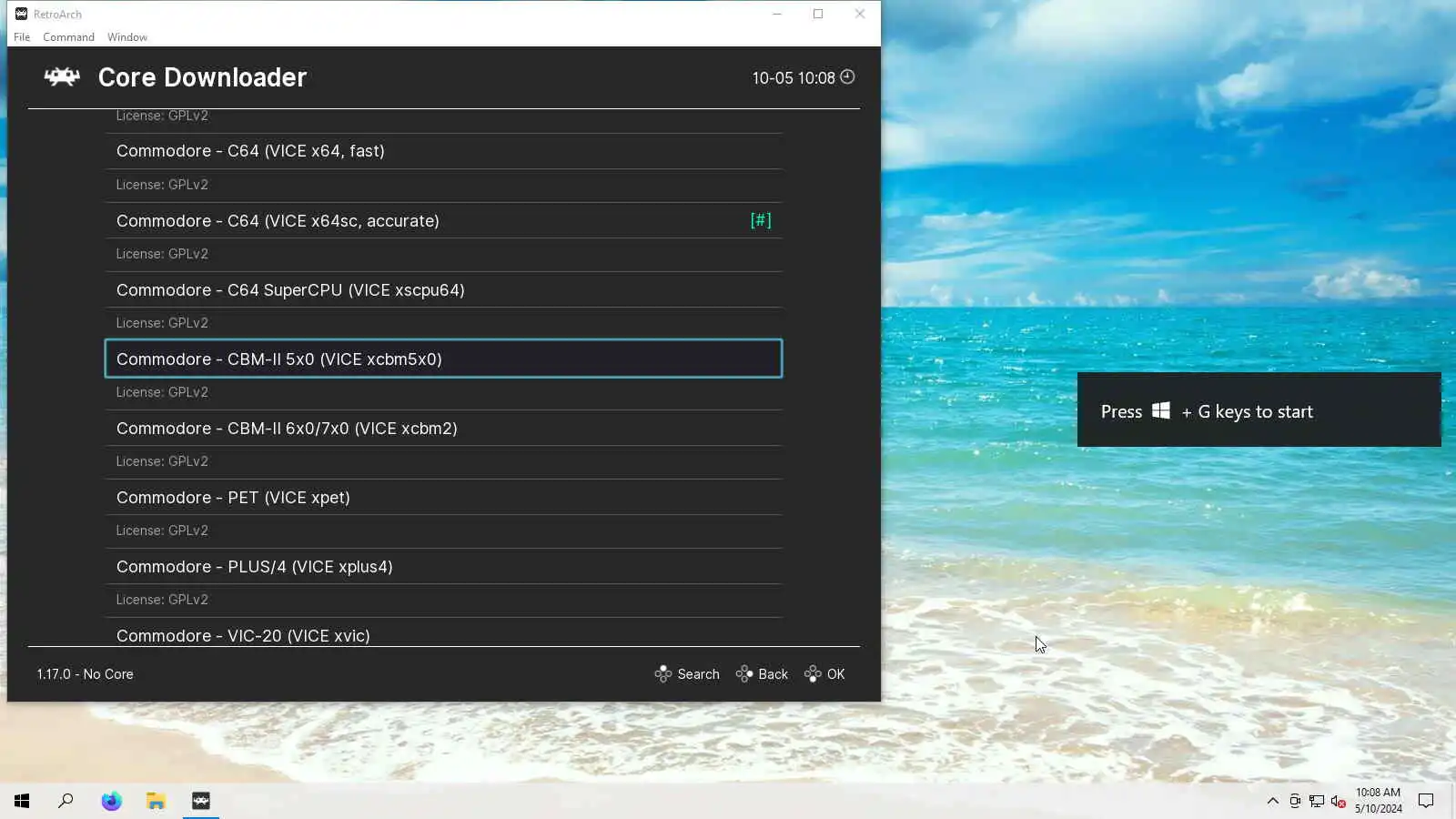Click the license line under CBM-II 5x0
This screenshot has width=1456, height=819.
tap(162, 392)
